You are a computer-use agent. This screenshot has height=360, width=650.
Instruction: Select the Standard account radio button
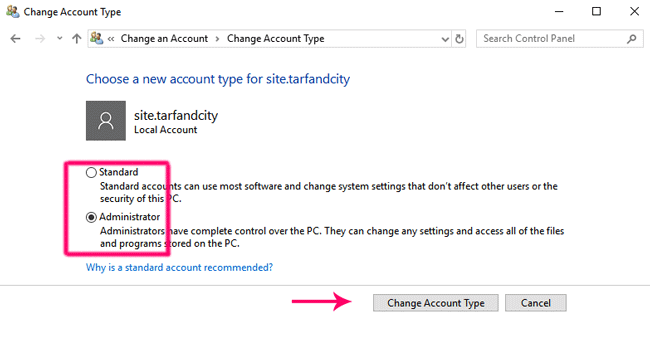click(91, 172)
